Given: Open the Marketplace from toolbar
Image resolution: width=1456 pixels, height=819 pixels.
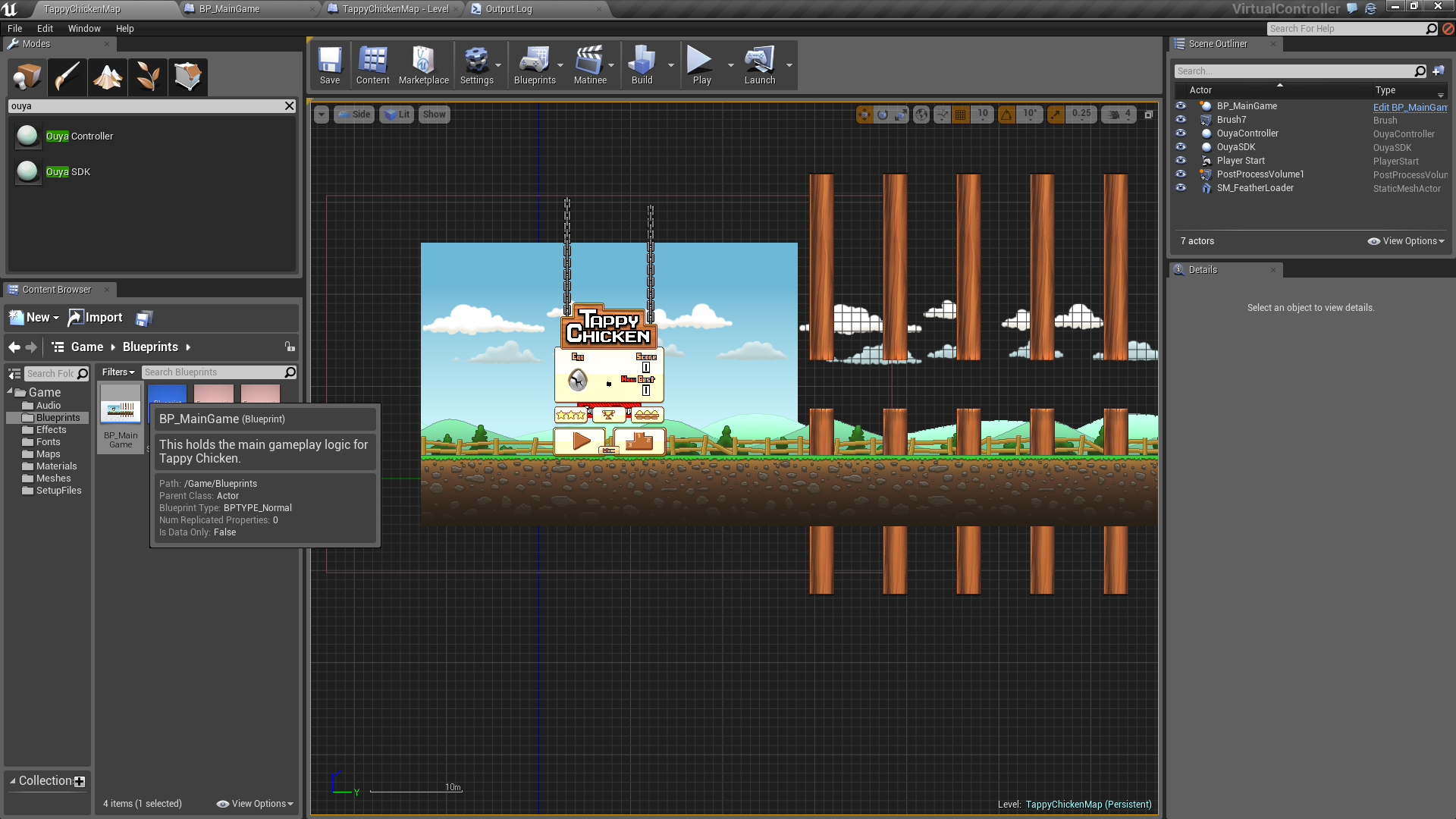Looking at the screenshot, I should click(423, 65).
